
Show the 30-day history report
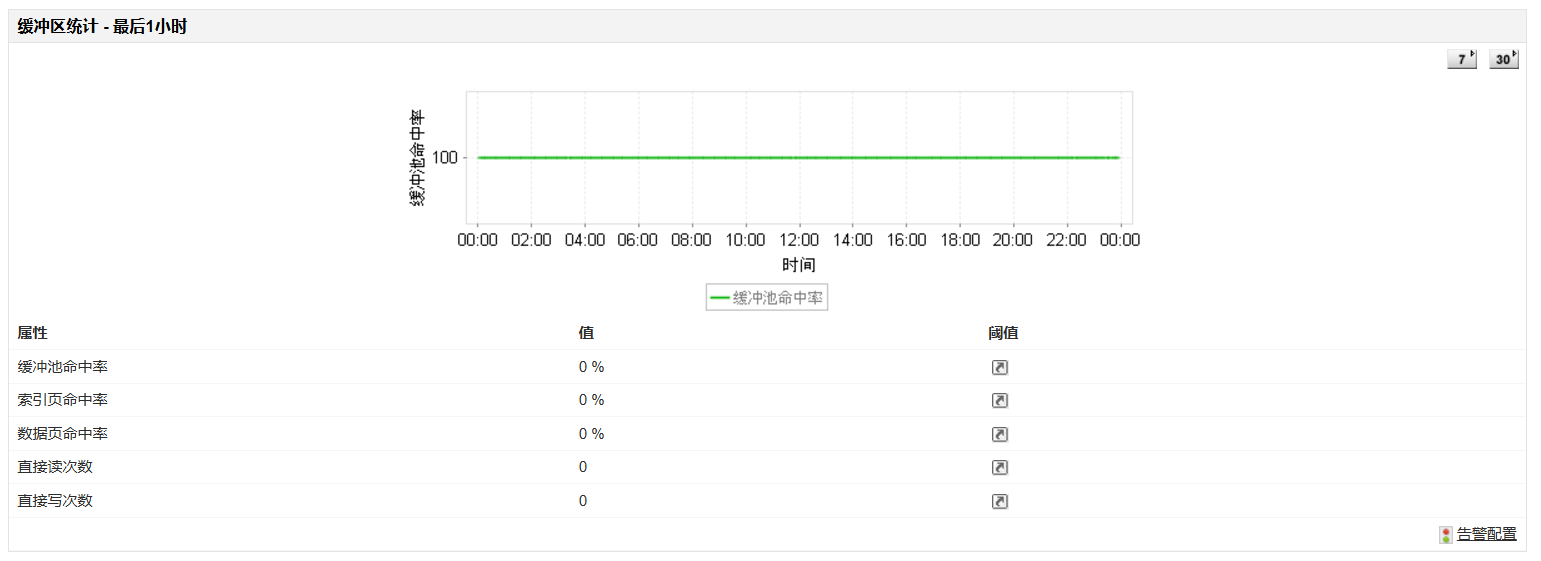(1503, 60)
